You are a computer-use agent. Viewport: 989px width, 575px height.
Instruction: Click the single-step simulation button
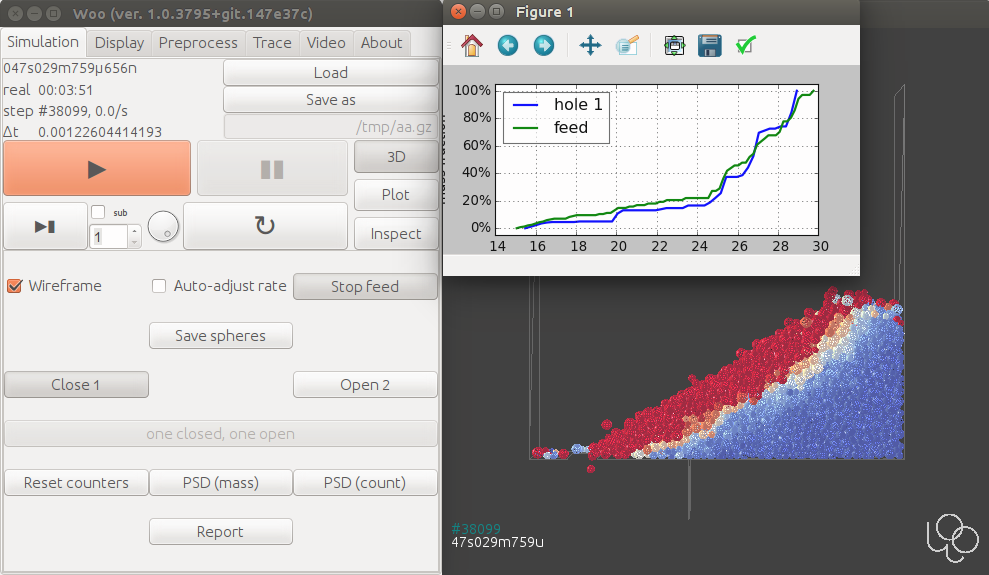tap(45, 226)
